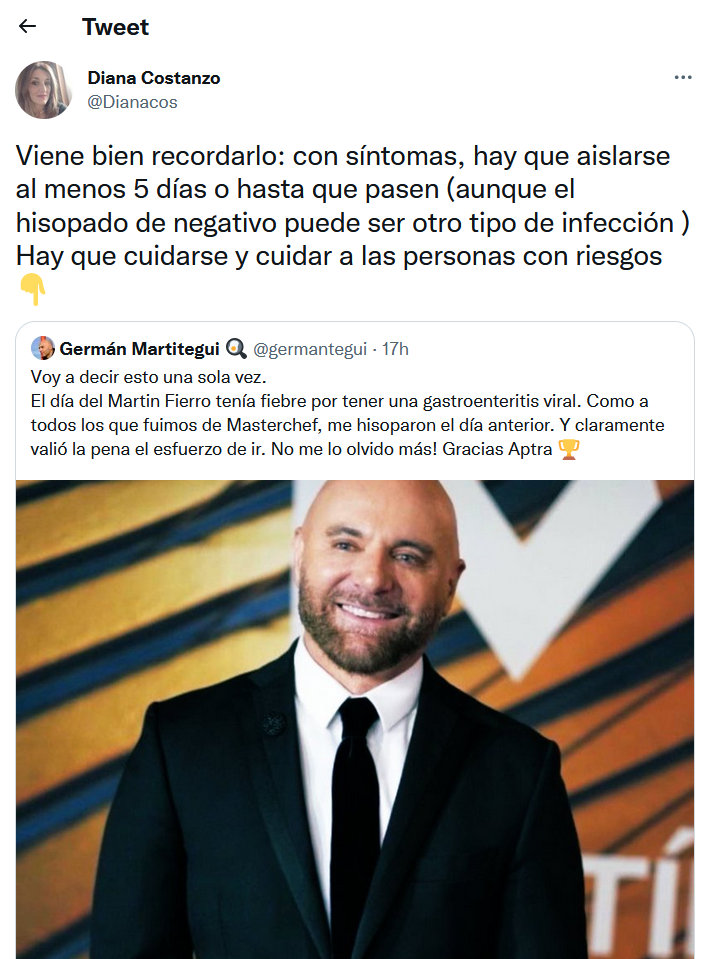This screenshot has height=959, width=710.
Task: Open Diana Costanzo's profile picture
Action: 43,89
